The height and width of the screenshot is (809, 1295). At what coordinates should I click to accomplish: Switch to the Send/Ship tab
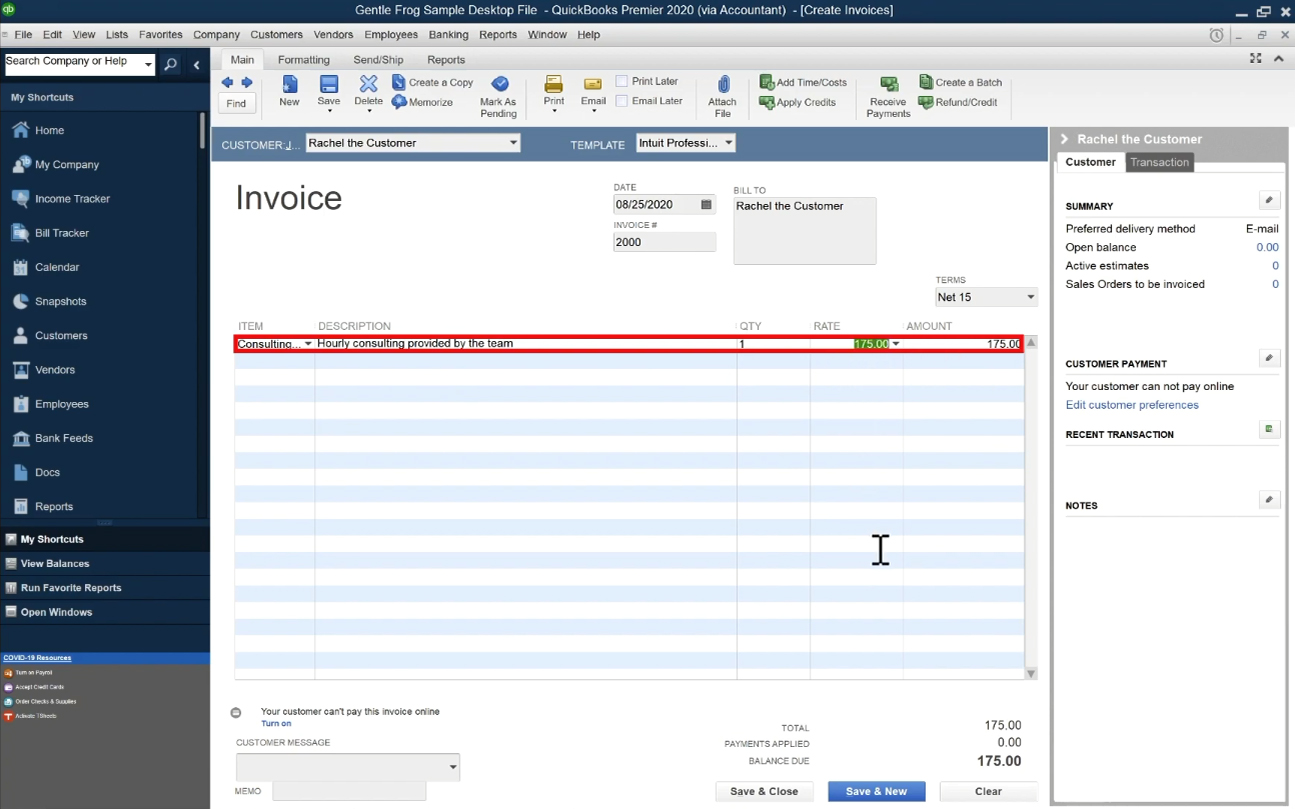378,60
